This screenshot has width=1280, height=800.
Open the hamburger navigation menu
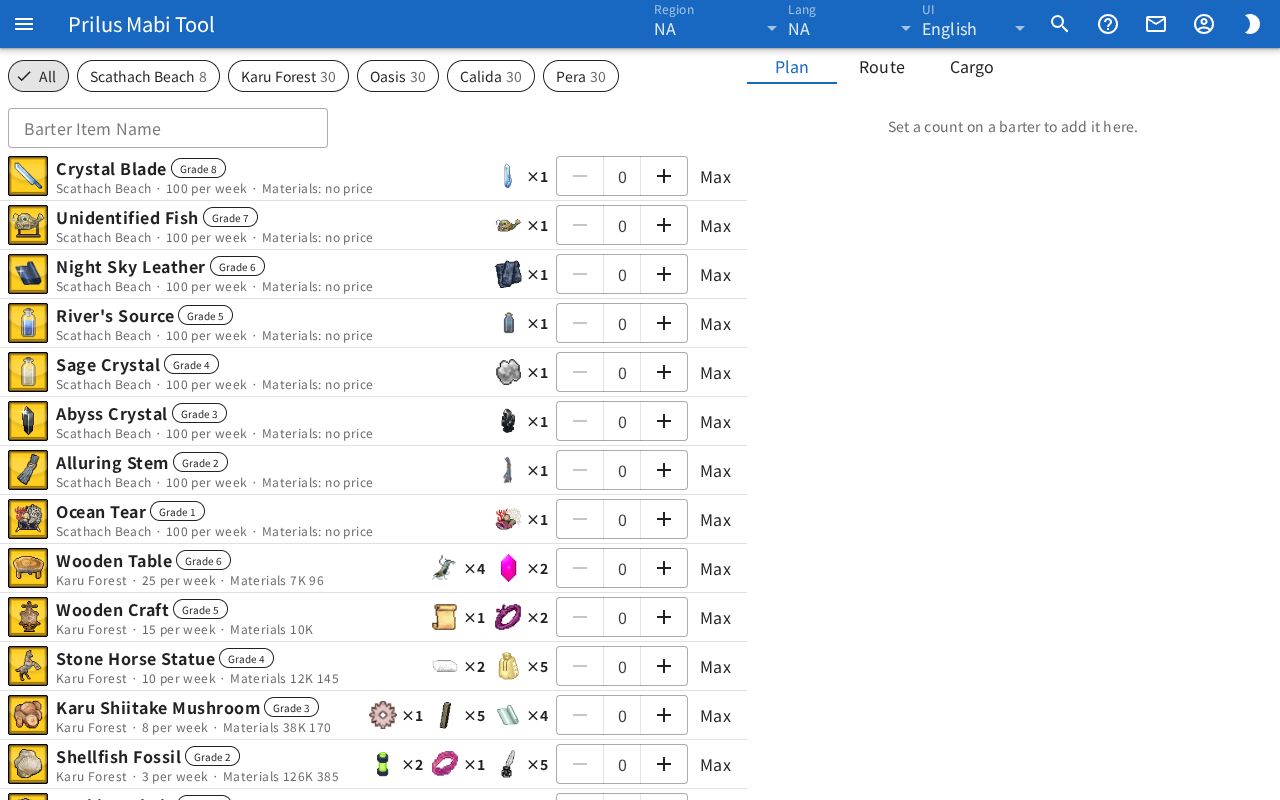pyautogui.click(x=24, y=24)
